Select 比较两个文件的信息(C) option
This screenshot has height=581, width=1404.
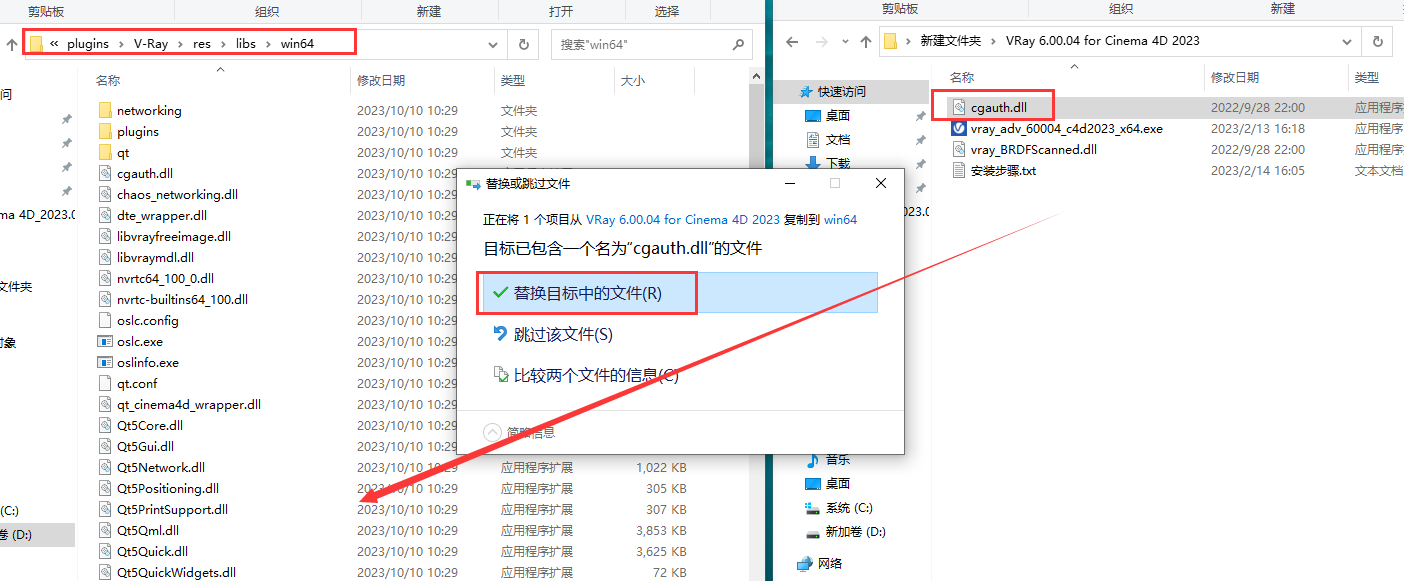click(x=595, y=375)
